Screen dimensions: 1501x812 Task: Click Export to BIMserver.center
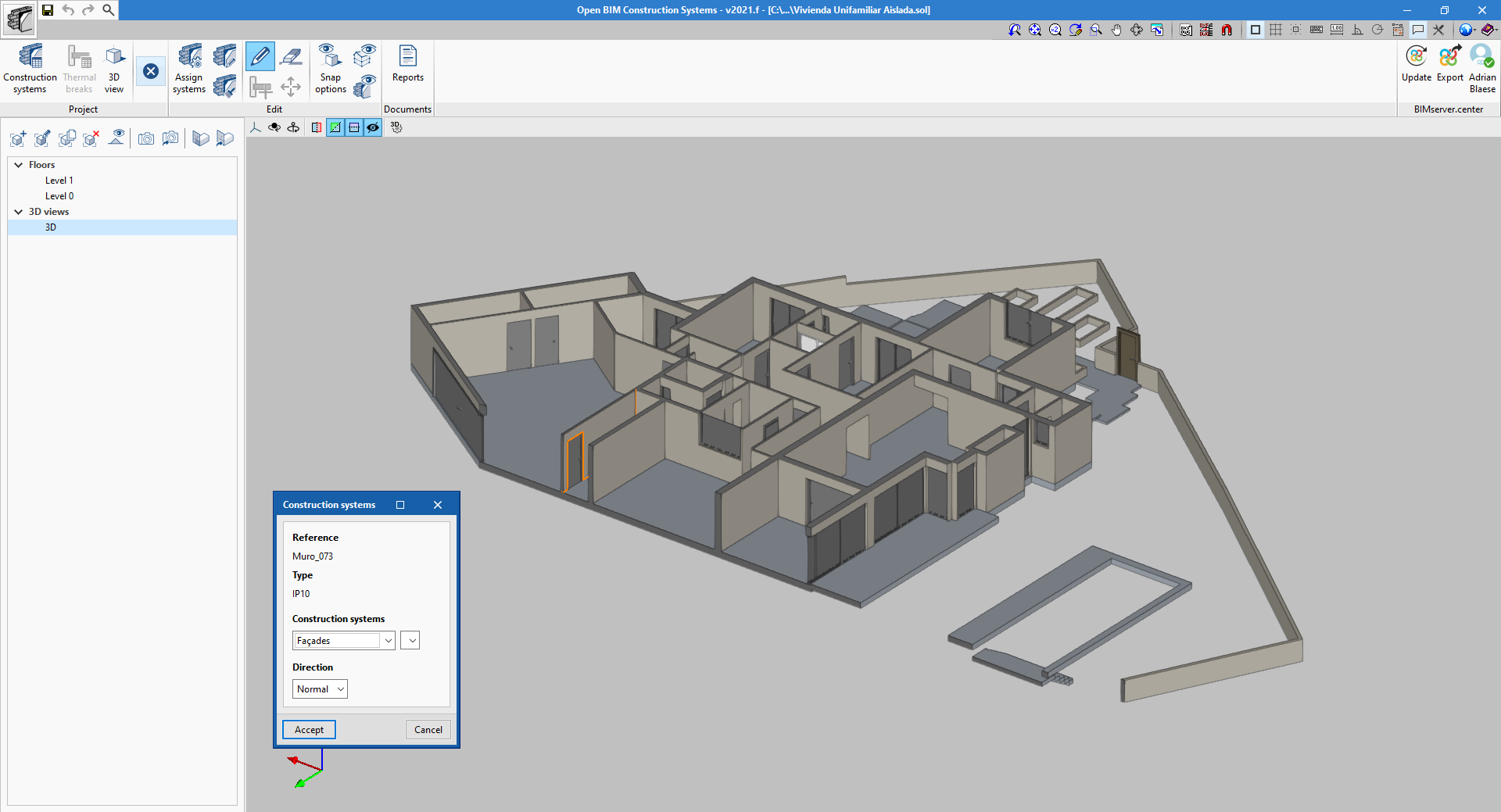click(1450, 64)
